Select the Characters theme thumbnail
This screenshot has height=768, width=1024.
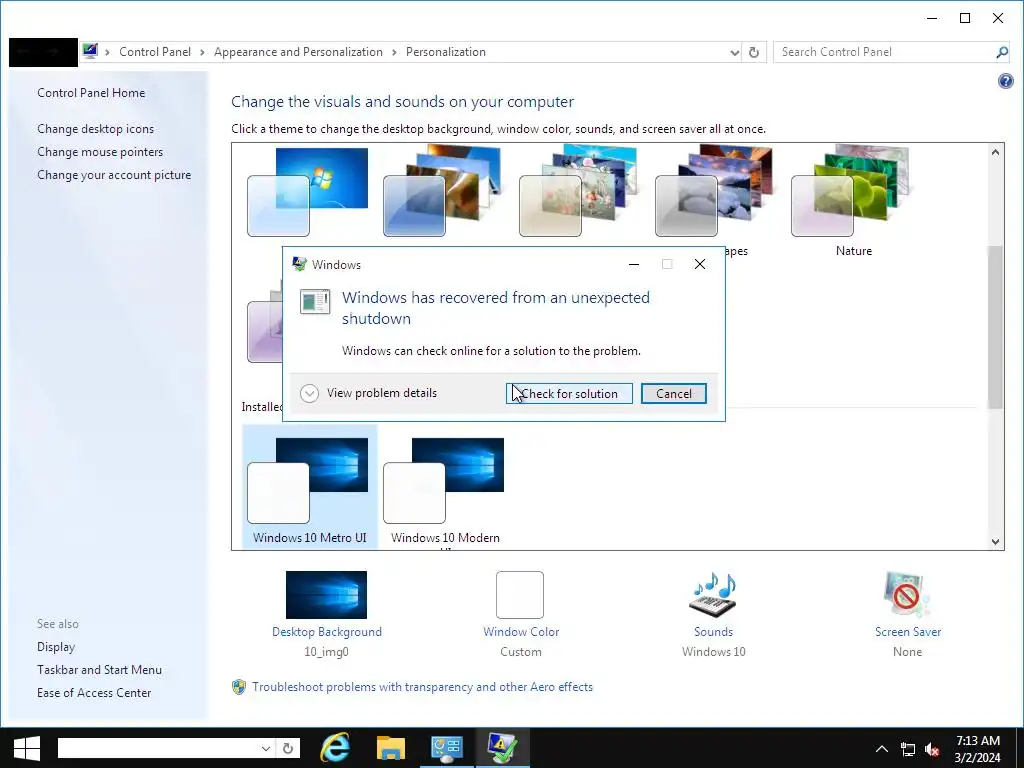click(x=579, y=191)
